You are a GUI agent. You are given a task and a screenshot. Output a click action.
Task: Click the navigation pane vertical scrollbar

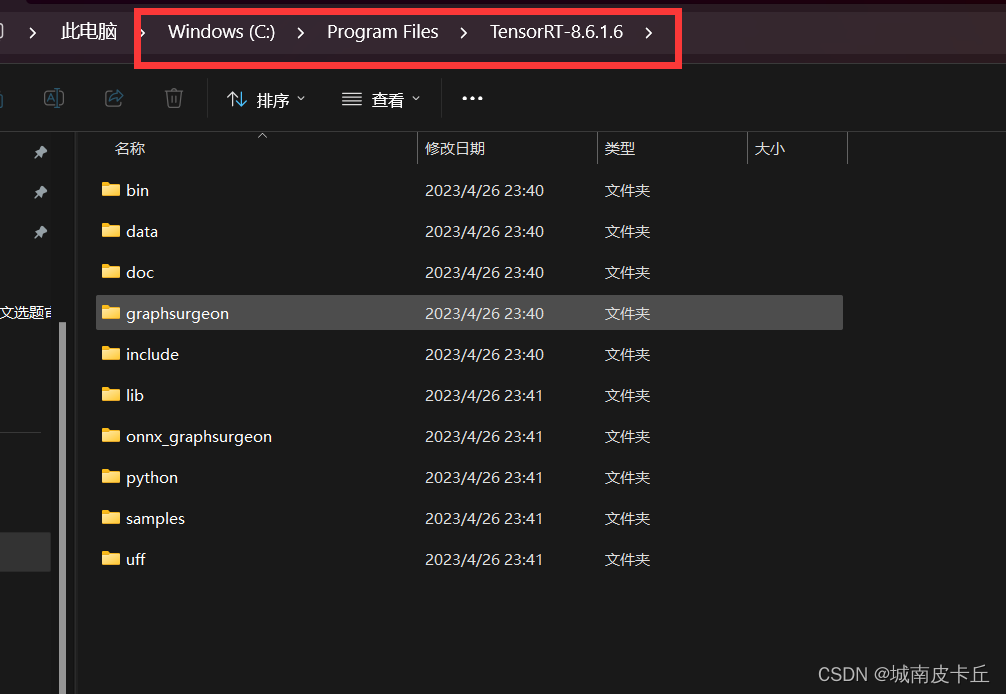click(x=62, y=507)
